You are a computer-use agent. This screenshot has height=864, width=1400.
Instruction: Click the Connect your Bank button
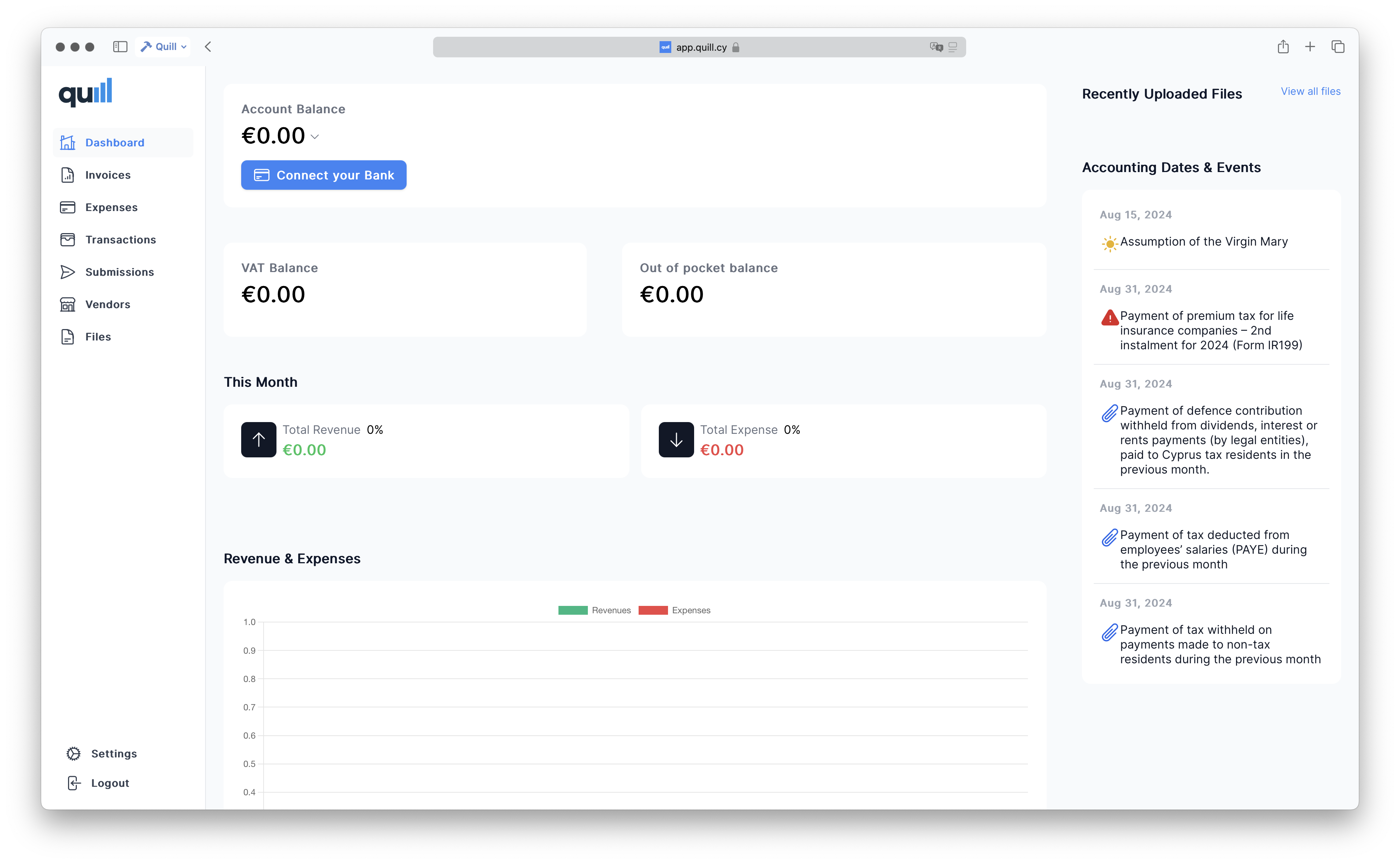(x=324, y=175)
